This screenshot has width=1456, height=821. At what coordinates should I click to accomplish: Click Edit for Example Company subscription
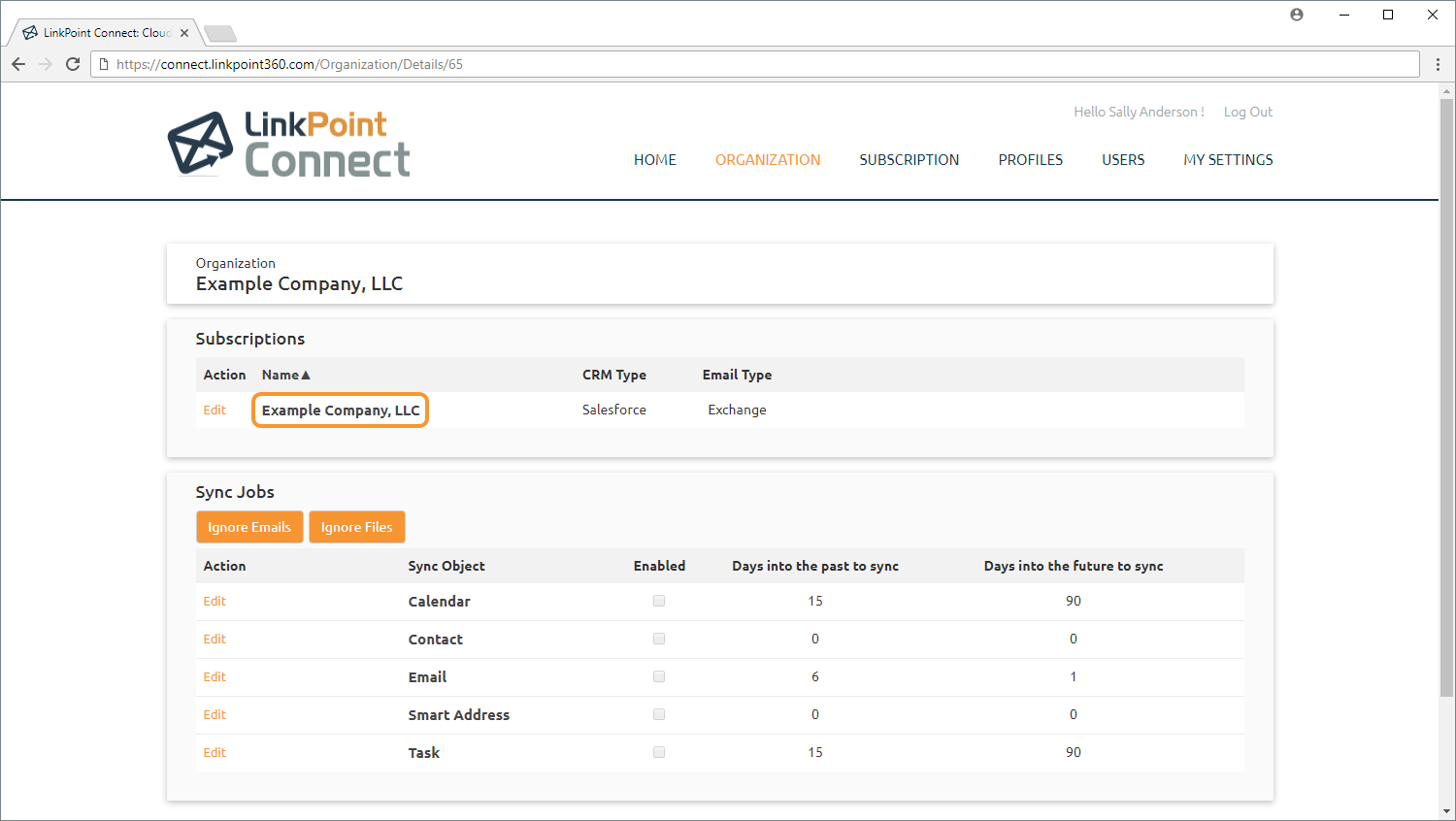[215, 410]
